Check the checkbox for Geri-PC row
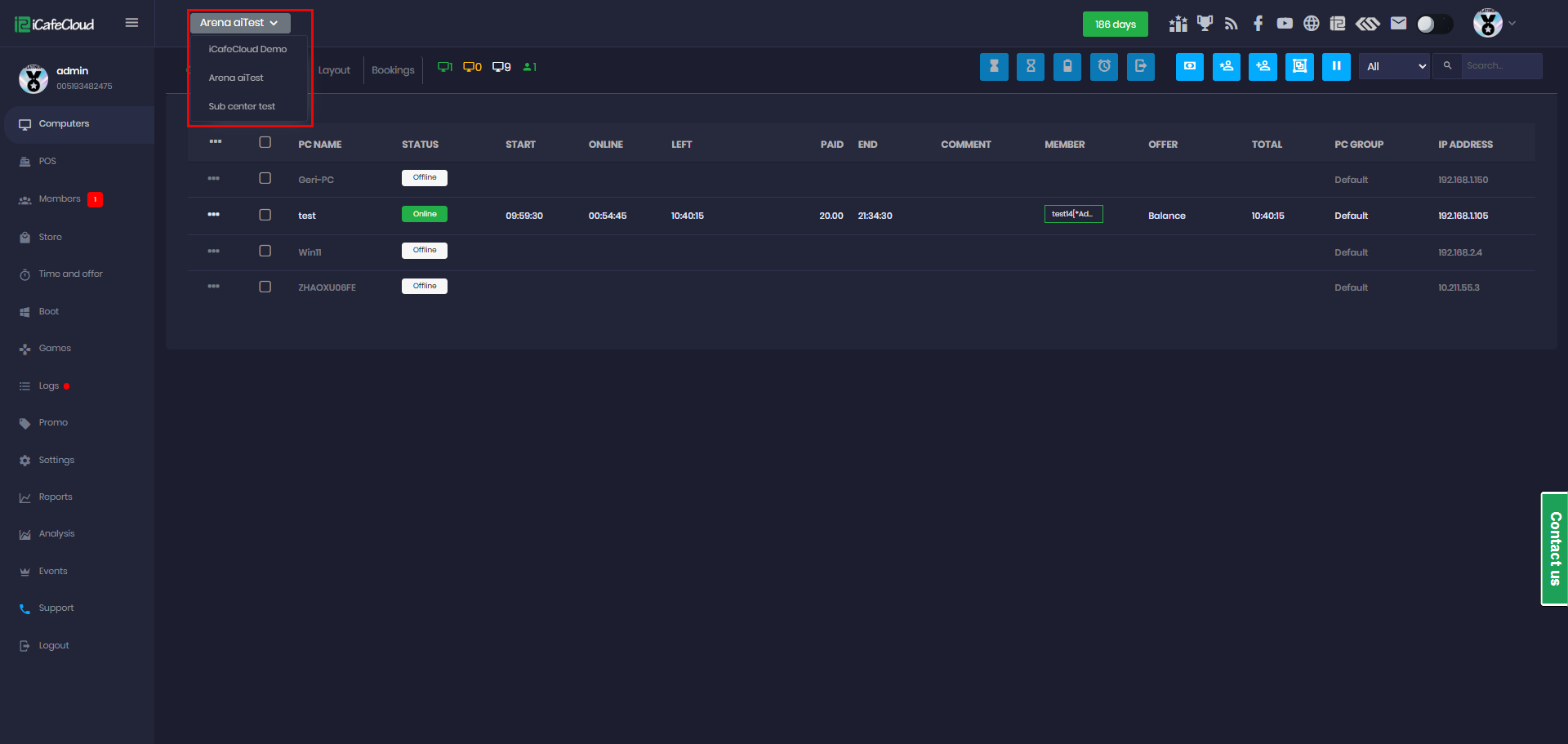The image size is (1568, 744). (265, 178)
